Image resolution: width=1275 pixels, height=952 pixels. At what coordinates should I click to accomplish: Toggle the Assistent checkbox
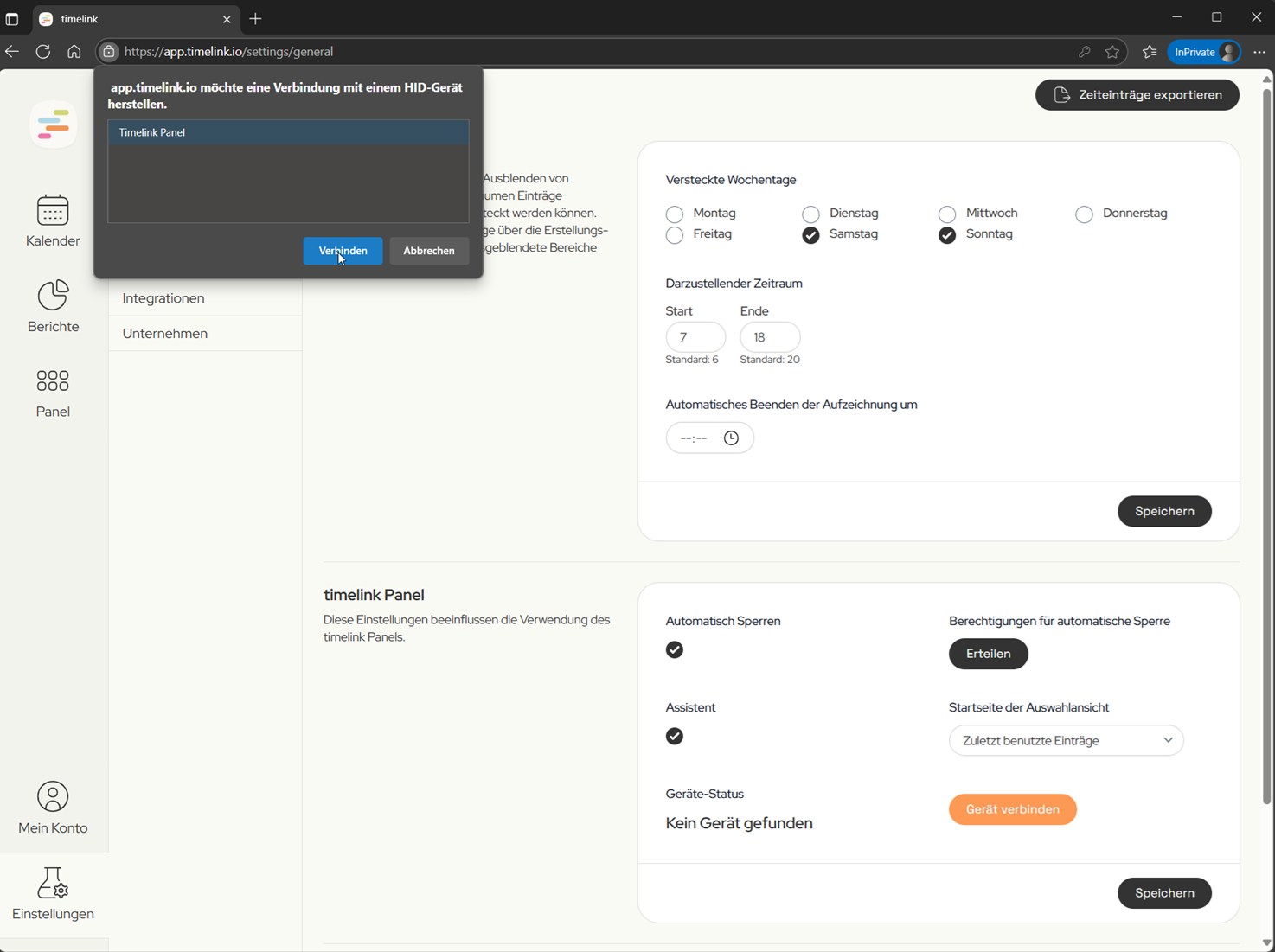point(675,737)
